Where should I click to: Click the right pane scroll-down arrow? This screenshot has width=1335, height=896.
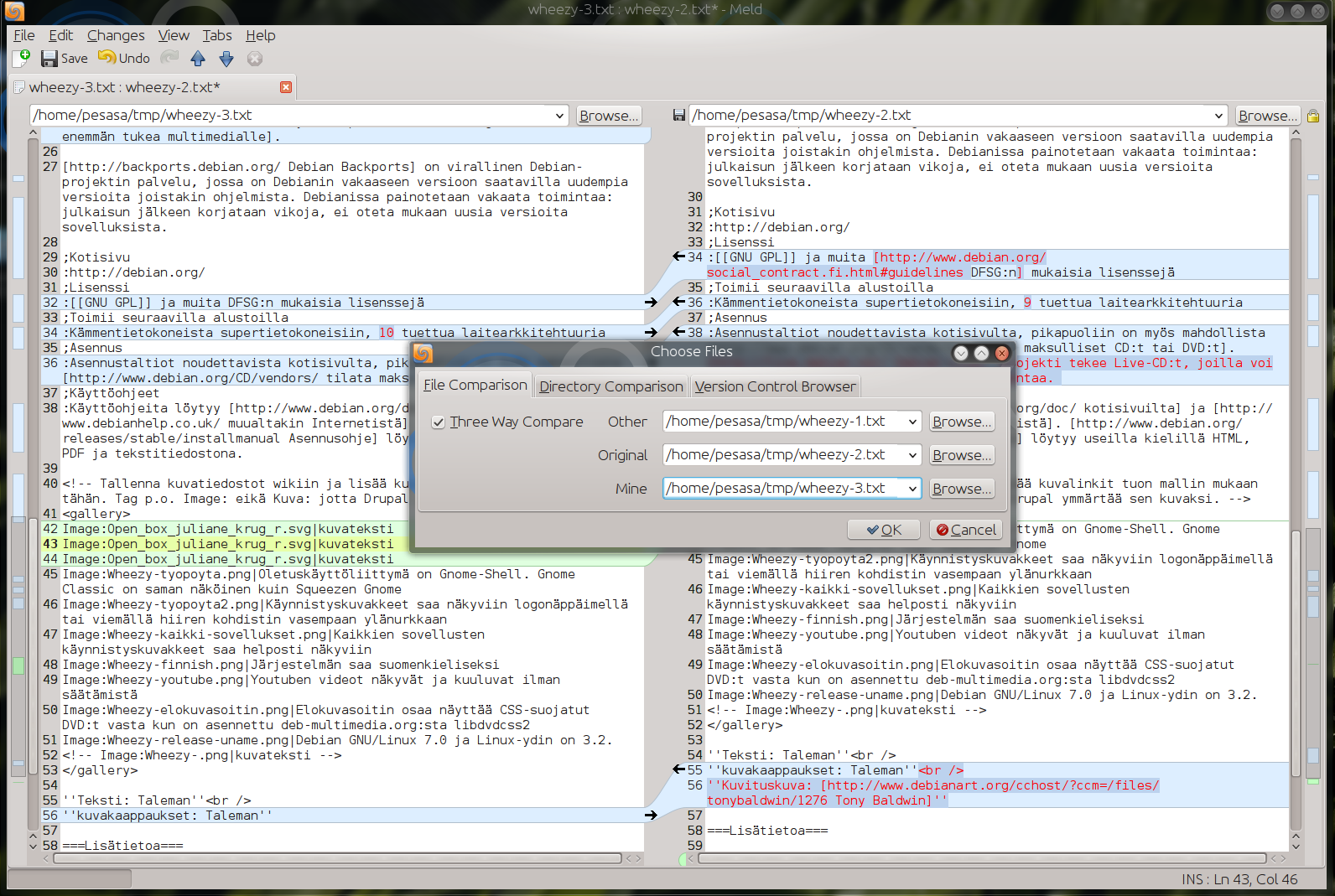(1296, 846)
